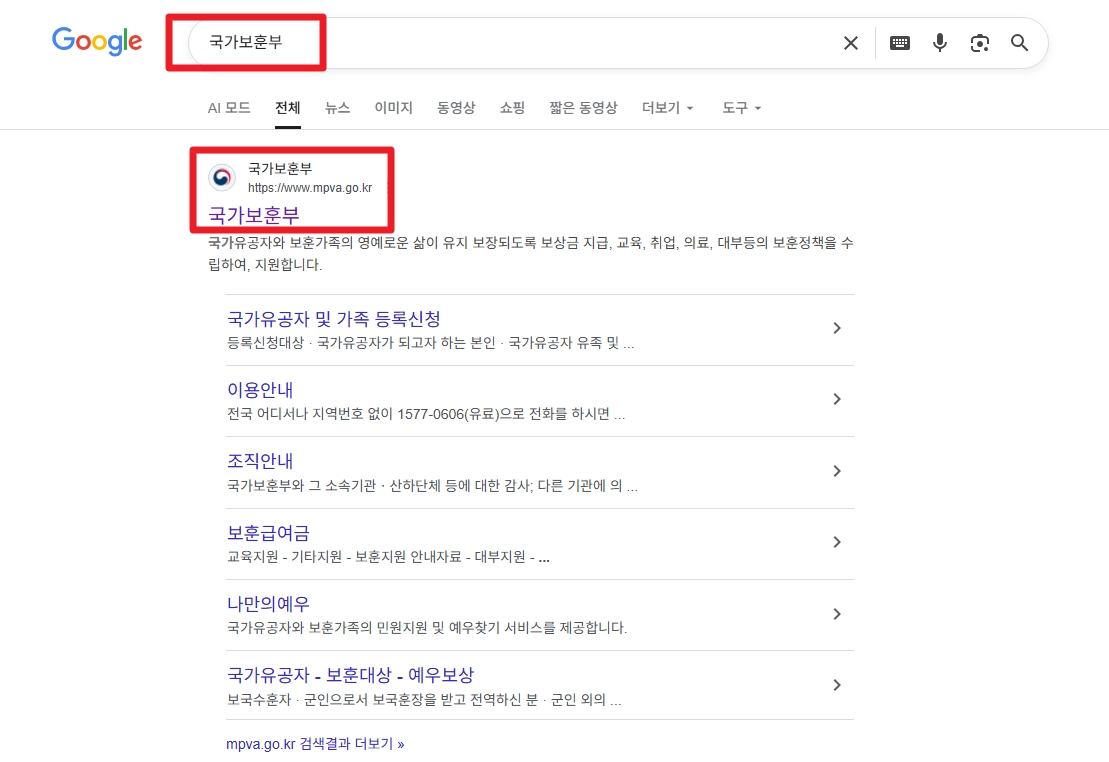
Task: Switch to the 뉴스 tab
Action: point(337,108)
